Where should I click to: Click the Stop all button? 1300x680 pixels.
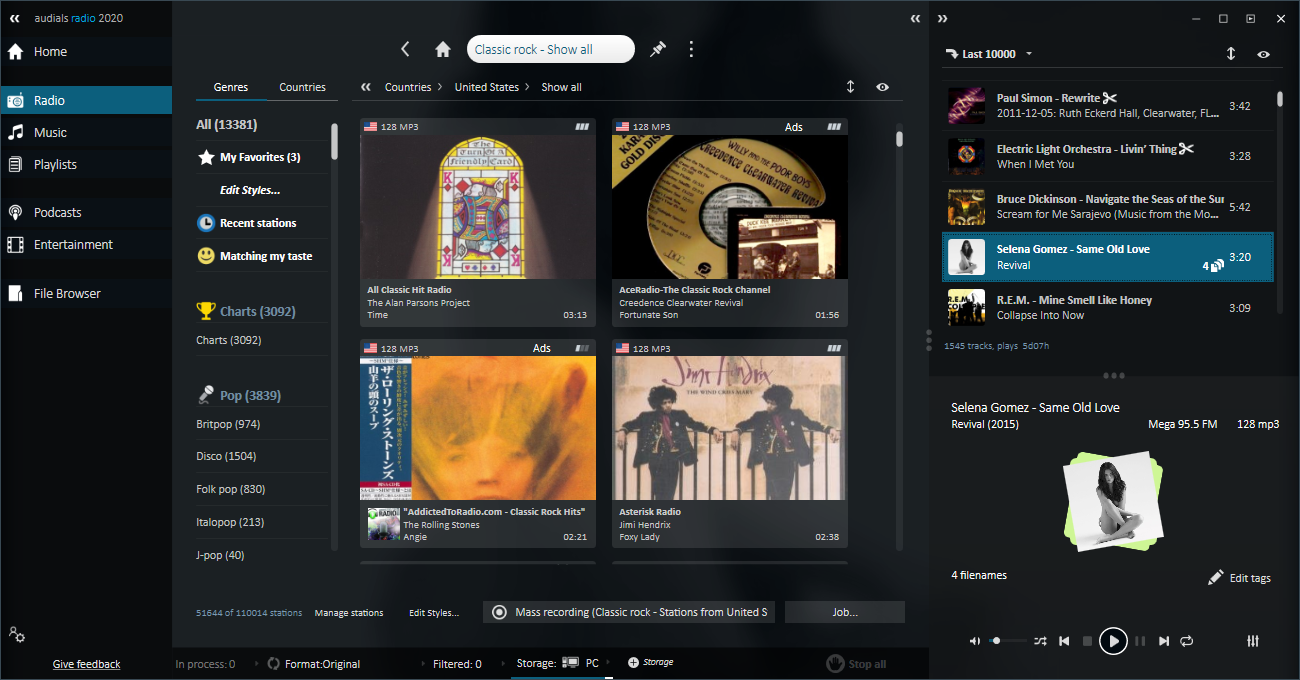click(x=856, y=664)
